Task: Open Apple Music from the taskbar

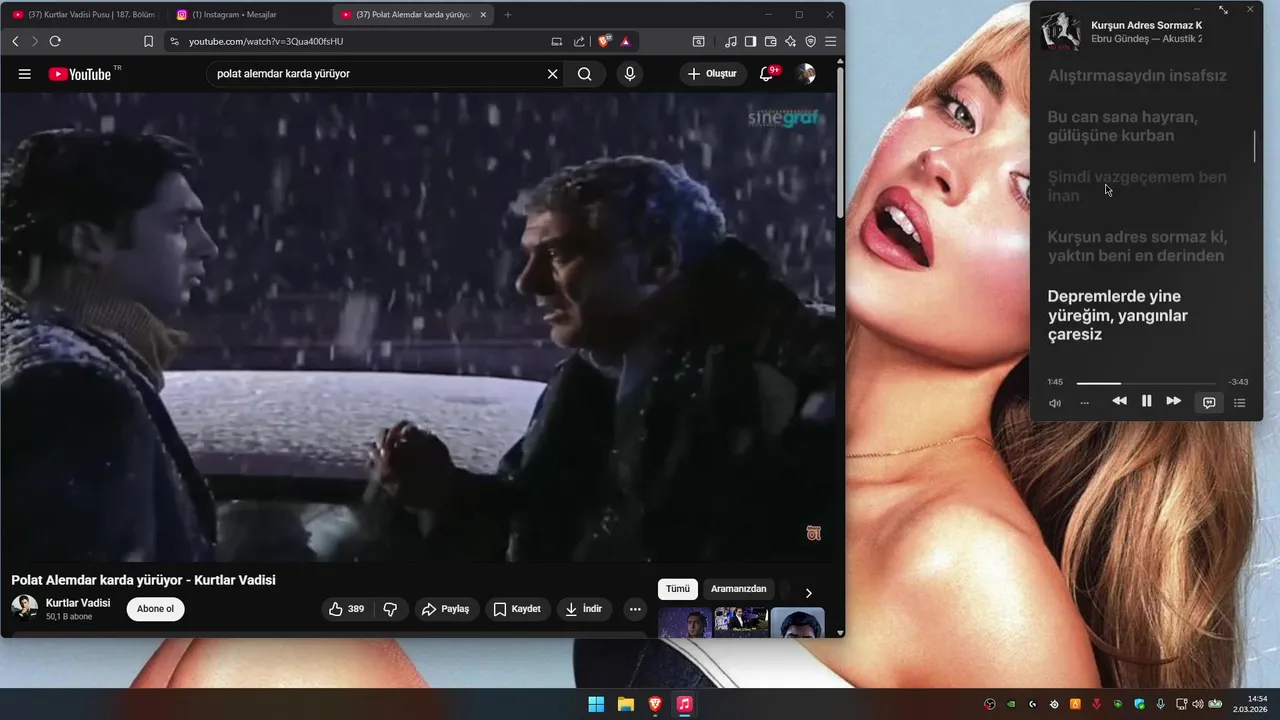Action: pyautogui.click(x=684, y=704)
